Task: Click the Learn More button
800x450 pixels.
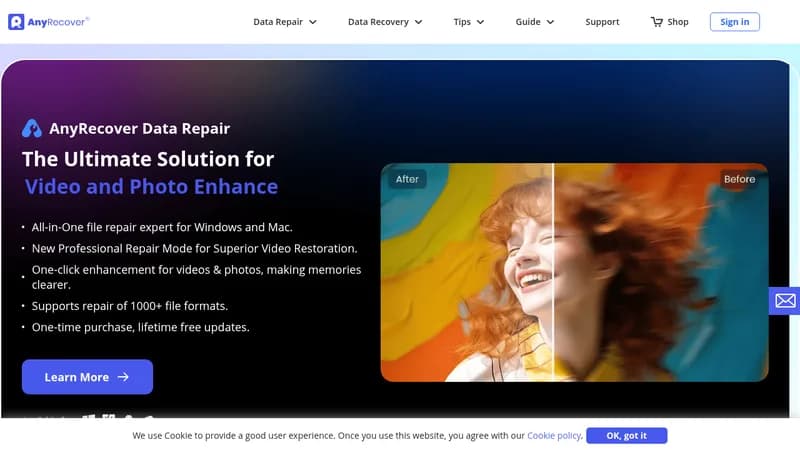Action: coord(87,377)
